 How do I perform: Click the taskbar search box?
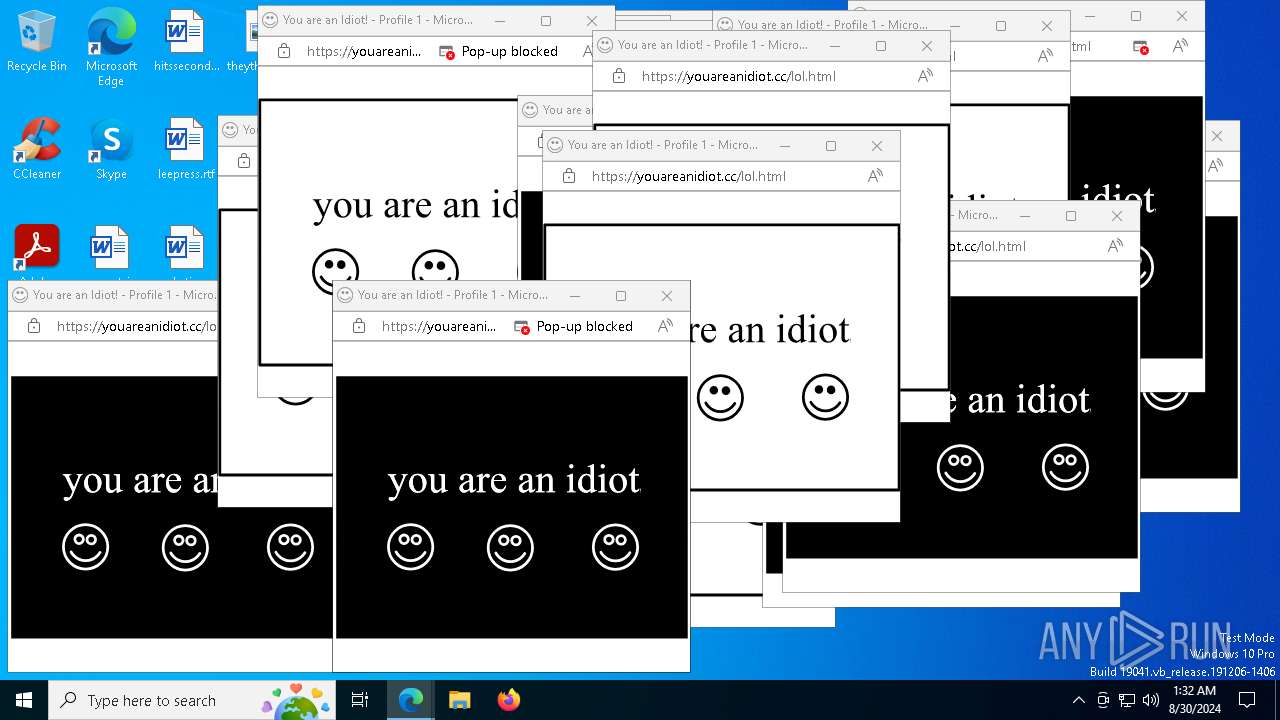[190, 700]
